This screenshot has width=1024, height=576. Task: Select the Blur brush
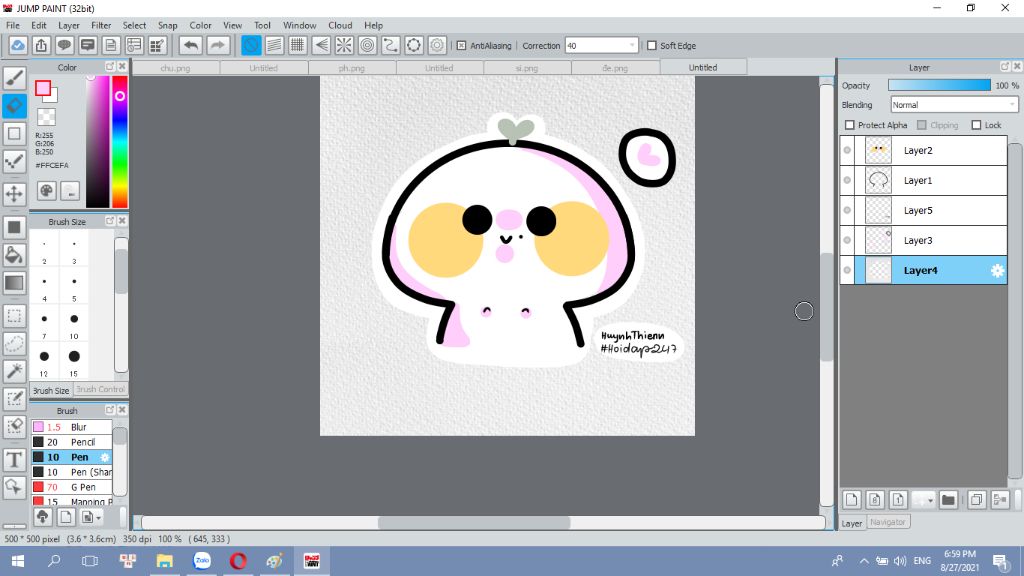tap(72, 427)
